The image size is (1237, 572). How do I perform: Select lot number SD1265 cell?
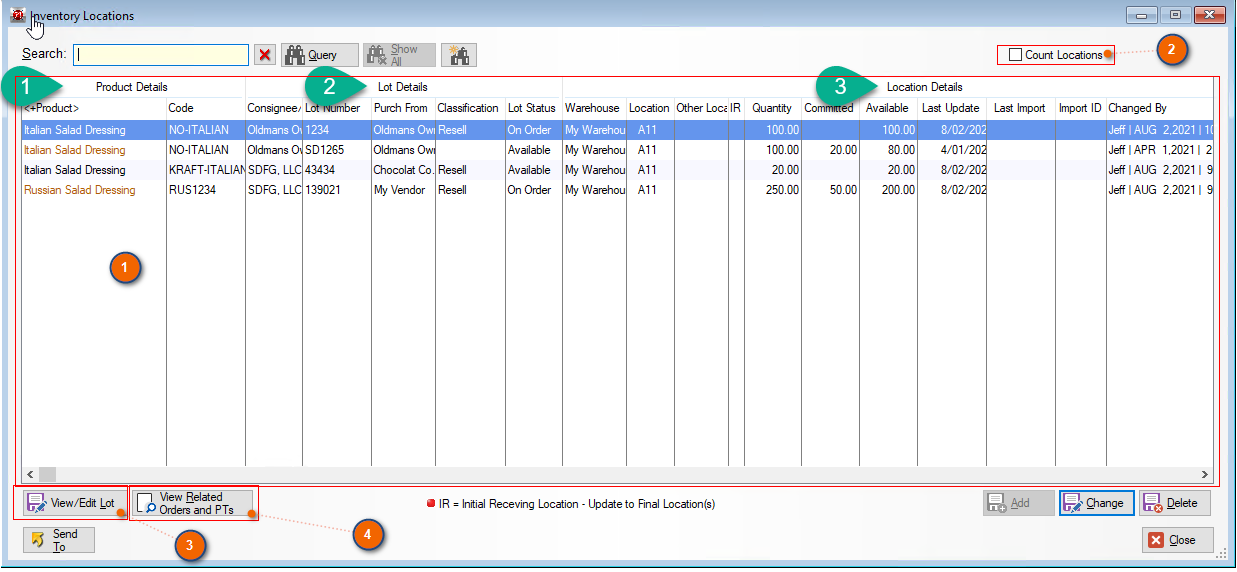coord(337,150)
